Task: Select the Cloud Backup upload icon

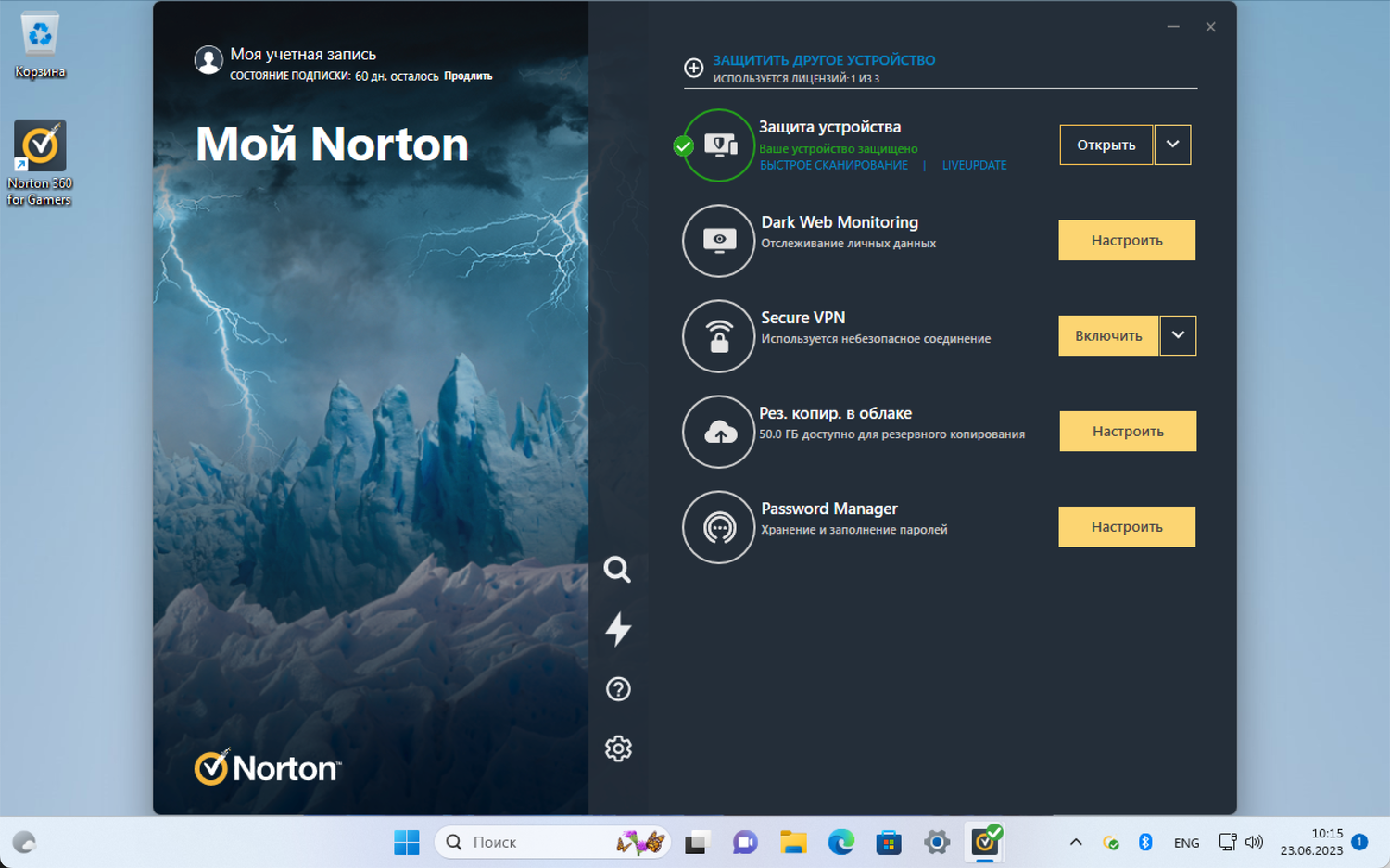Action: (x=719, y=432)
